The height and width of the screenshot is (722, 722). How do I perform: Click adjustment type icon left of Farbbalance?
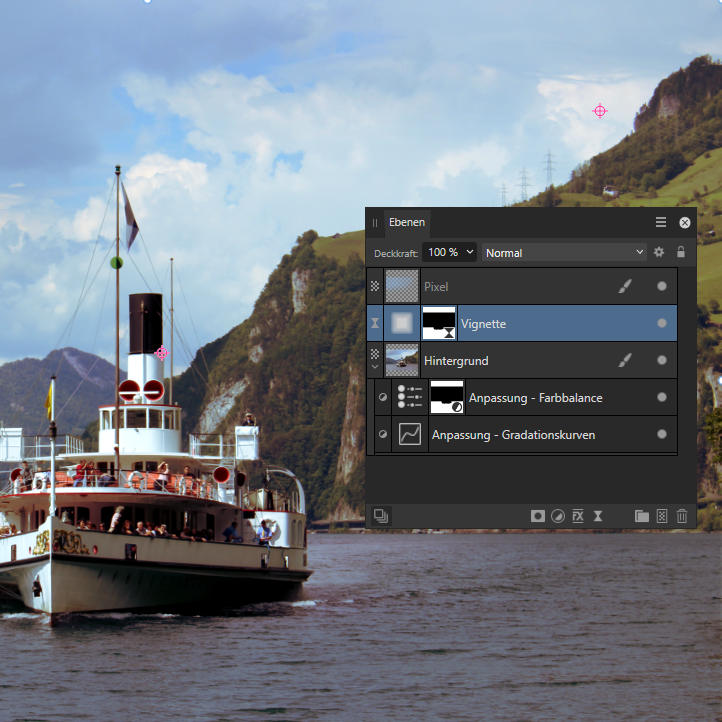(383, 397)
